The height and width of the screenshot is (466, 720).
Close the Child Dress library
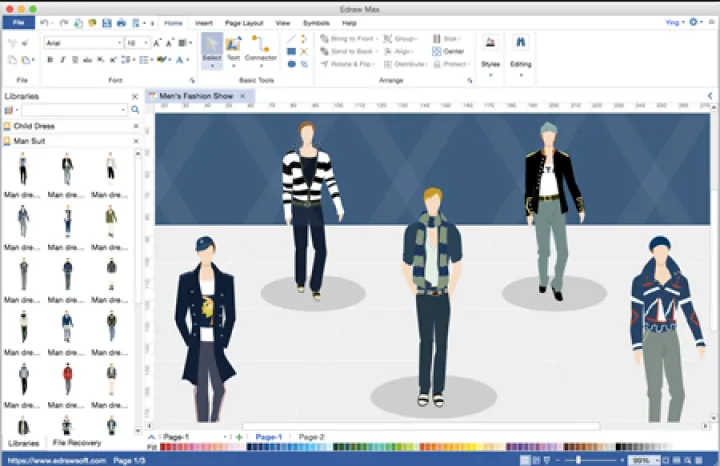tap(136, 126)
